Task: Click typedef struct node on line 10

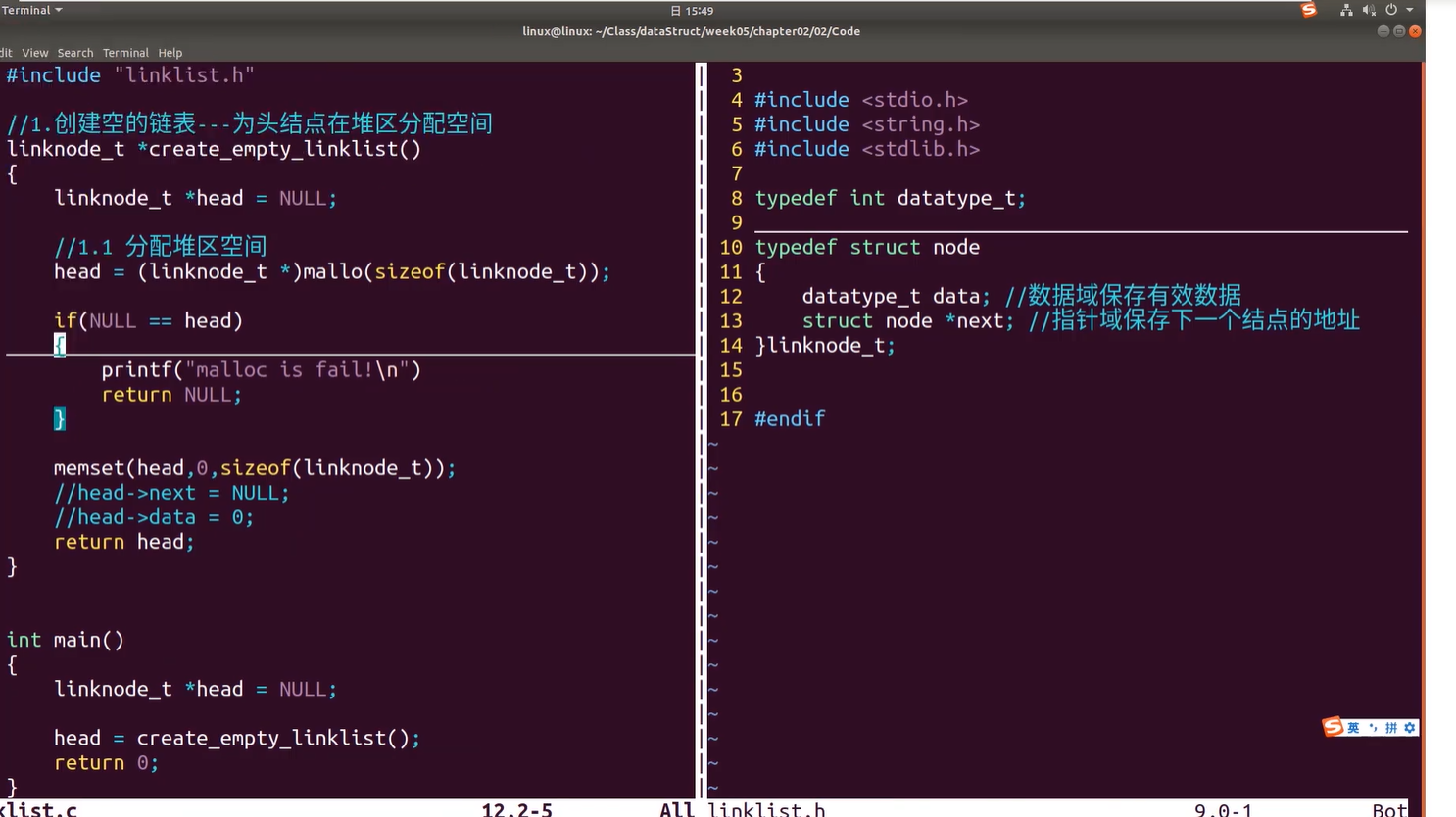Action: coord(867,247)
